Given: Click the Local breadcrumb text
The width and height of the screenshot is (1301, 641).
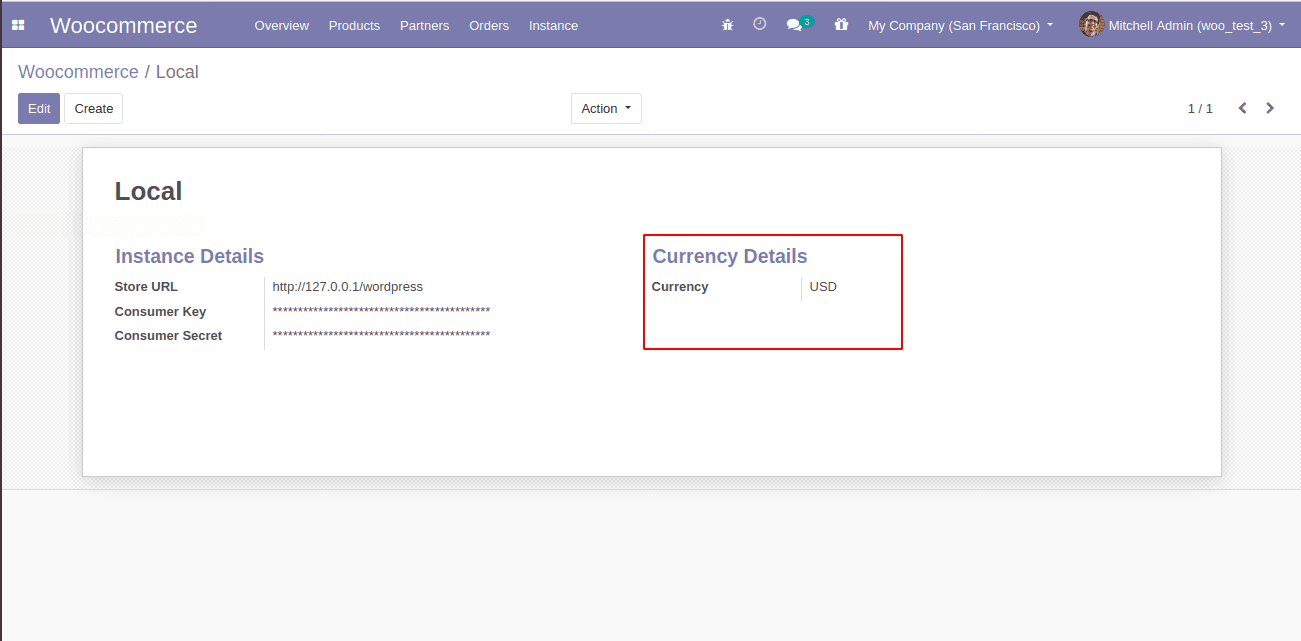Looking at the screenshot, I should (177, 72).
